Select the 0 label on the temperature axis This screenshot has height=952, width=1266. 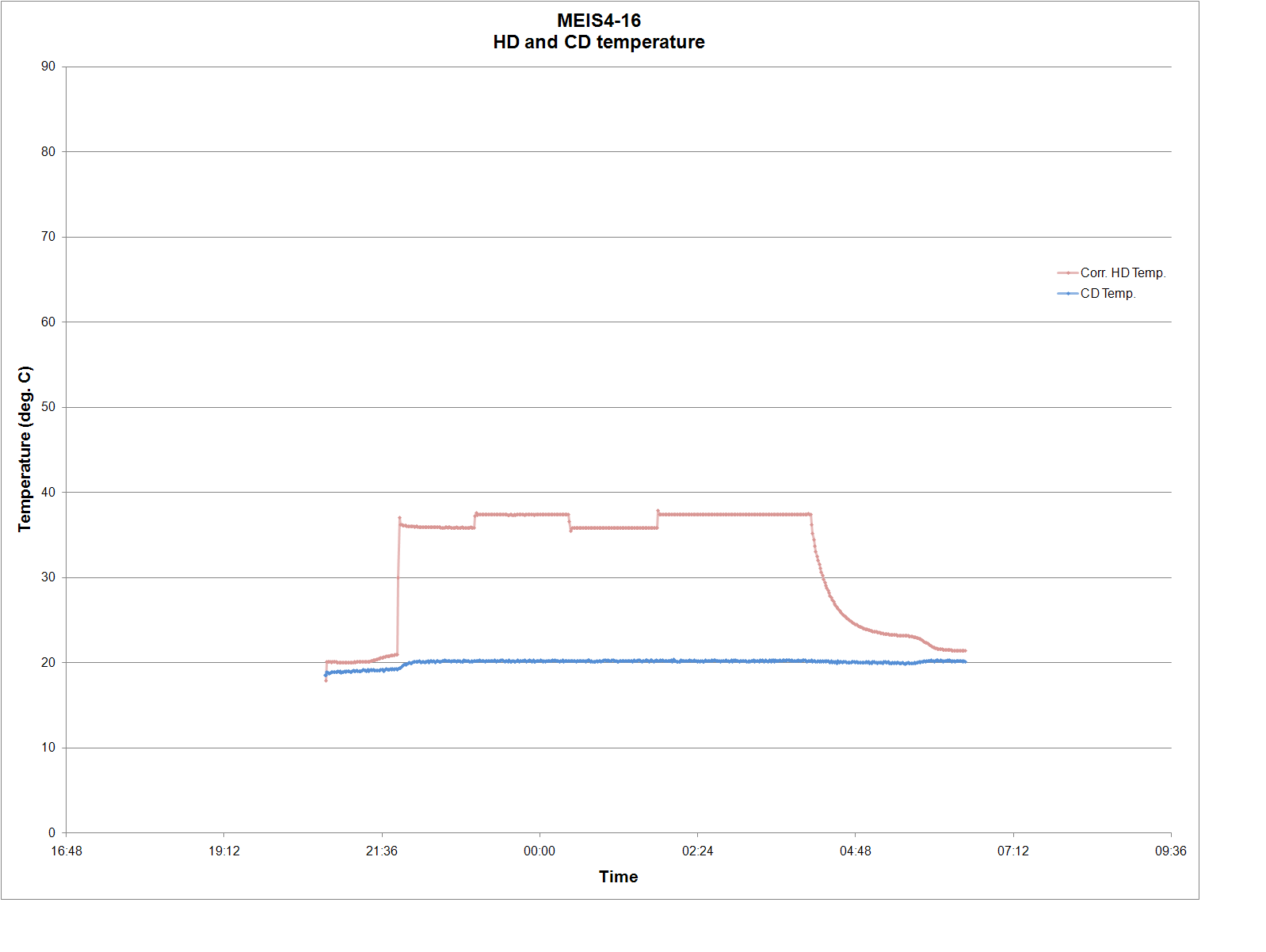click(x=51, y=832)
